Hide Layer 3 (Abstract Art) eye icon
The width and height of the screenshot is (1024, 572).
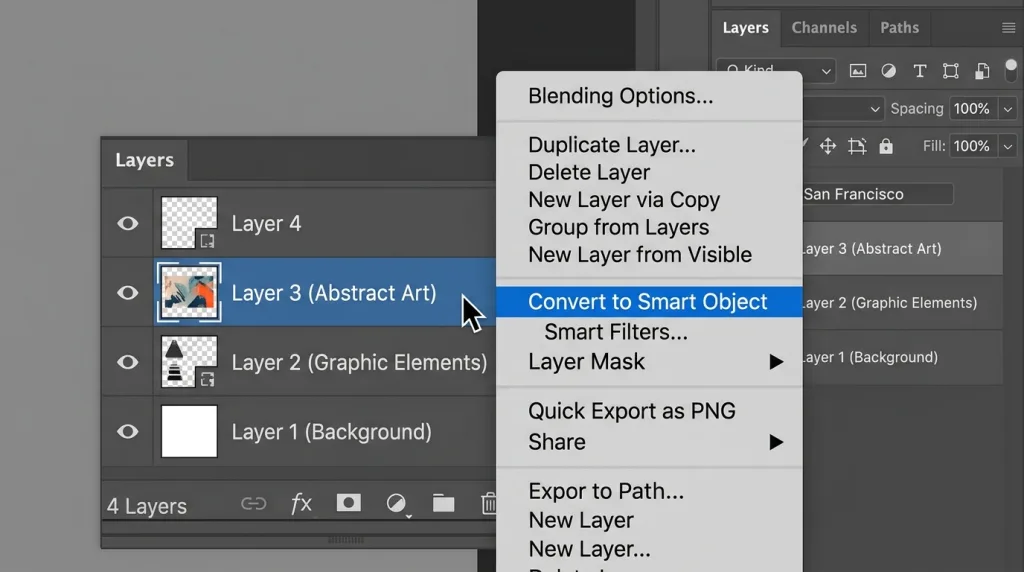(x=127, y=293)
